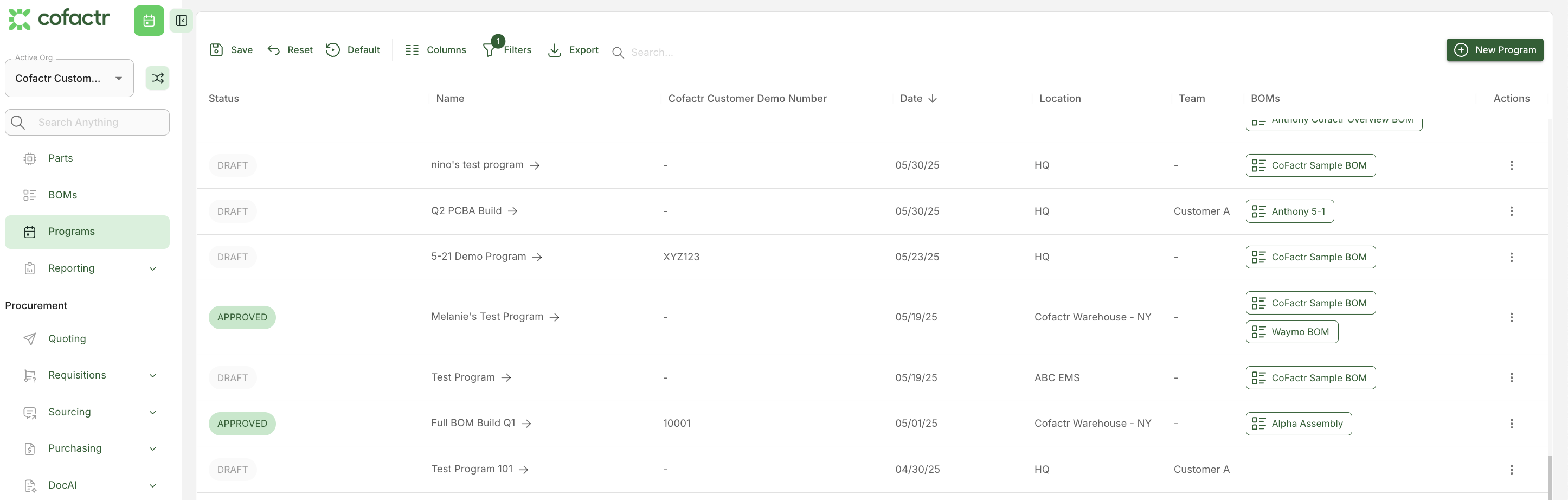
Task: Select Programs in sidebar
Action: [x=87, y=232]
